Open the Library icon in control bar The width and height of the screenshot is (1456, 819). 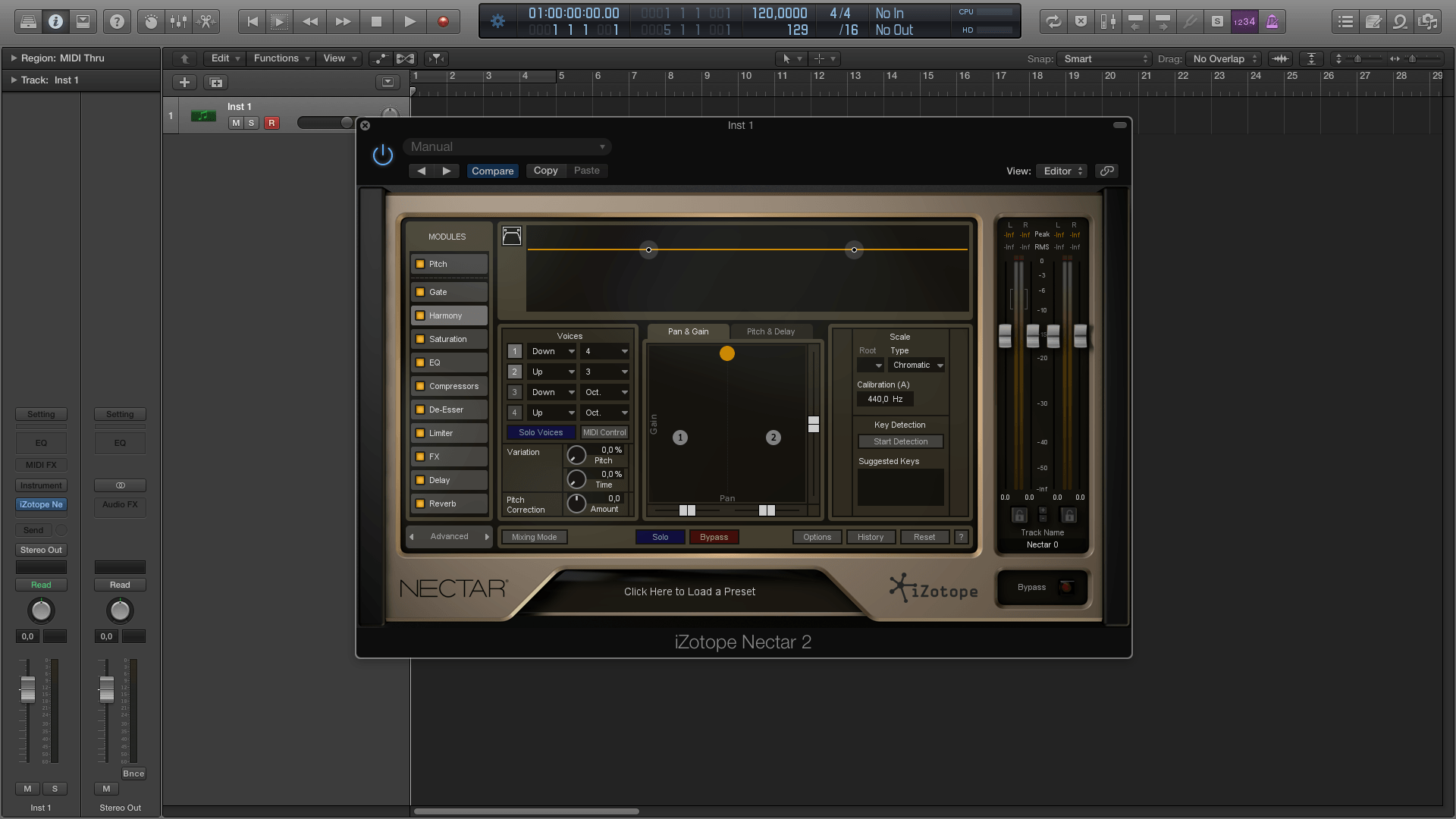(x=28, y=22)
